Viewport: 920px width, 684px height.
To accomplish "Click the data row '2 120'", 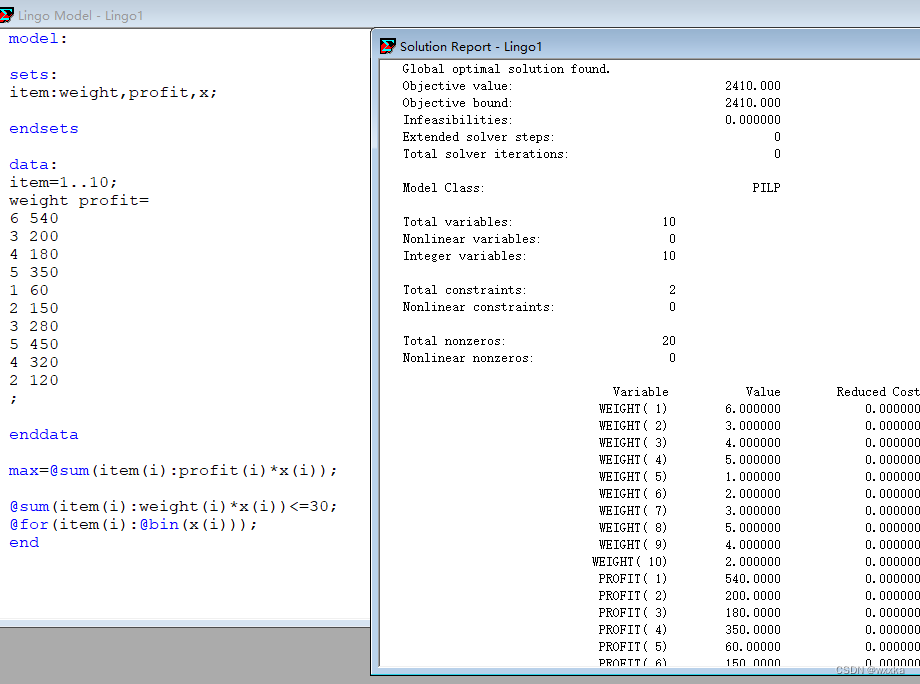I will [34, 380].
